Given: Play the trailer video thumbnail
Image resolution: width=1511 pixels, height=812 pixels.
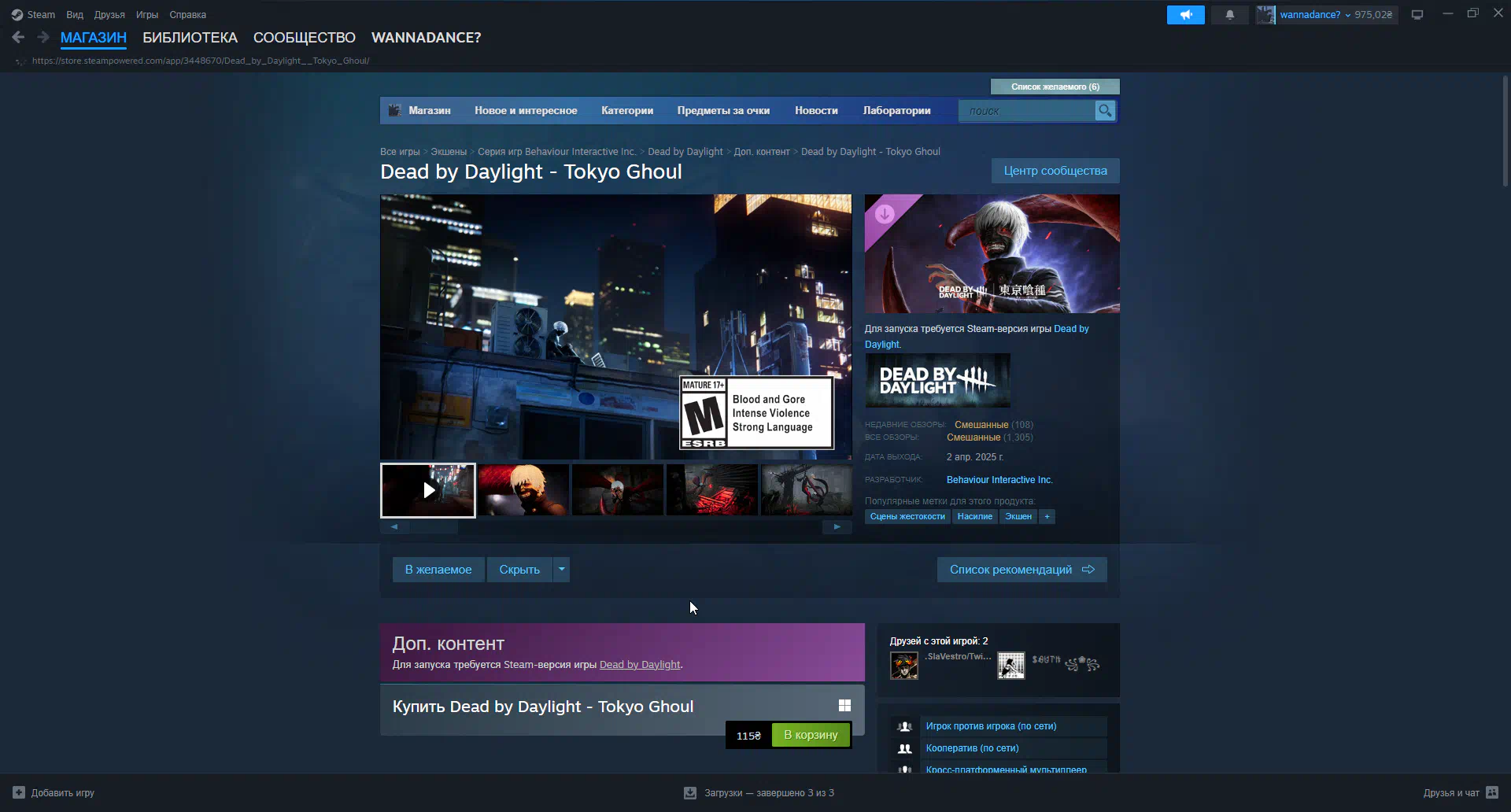Looking at the screenshot, I should point(428,490).
